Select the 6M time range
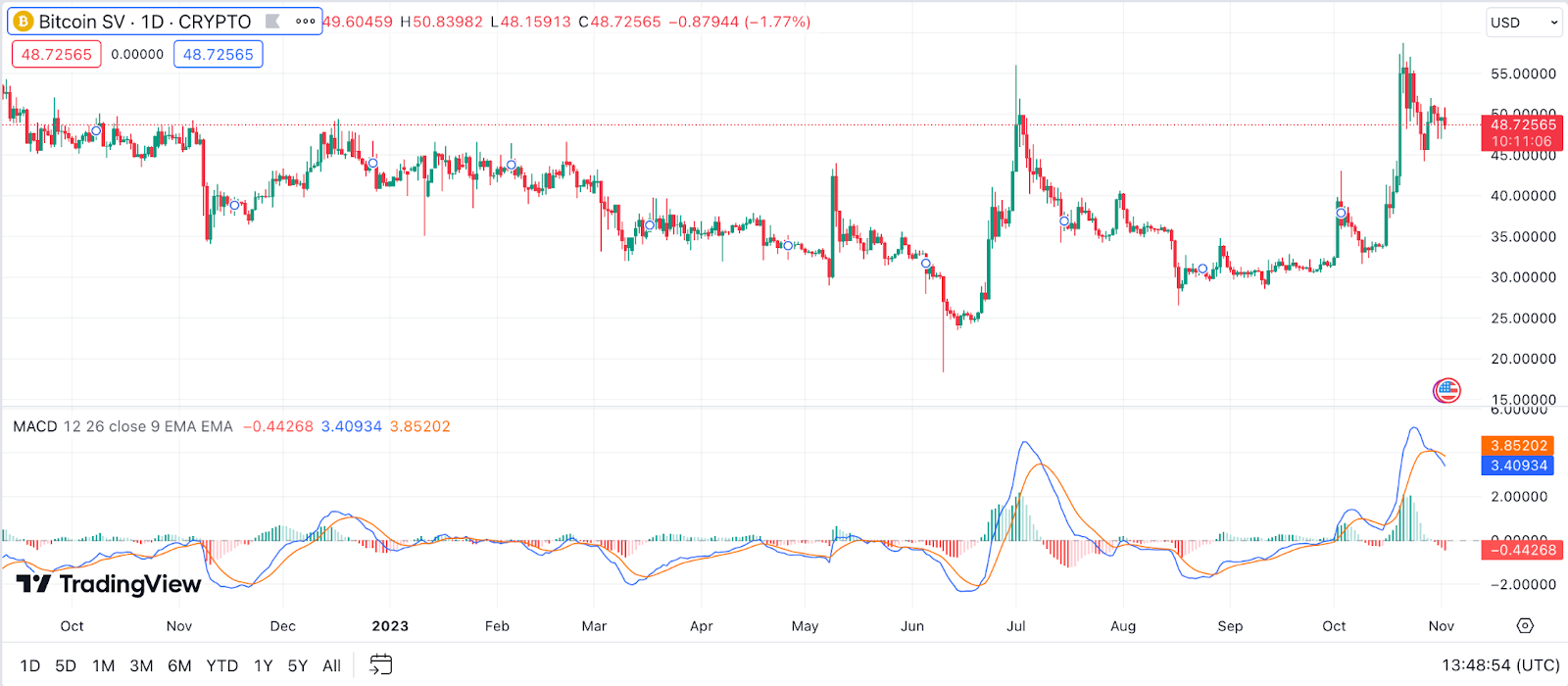The height and width of the screenshot is (686, 1568). [x=179, y=665]
